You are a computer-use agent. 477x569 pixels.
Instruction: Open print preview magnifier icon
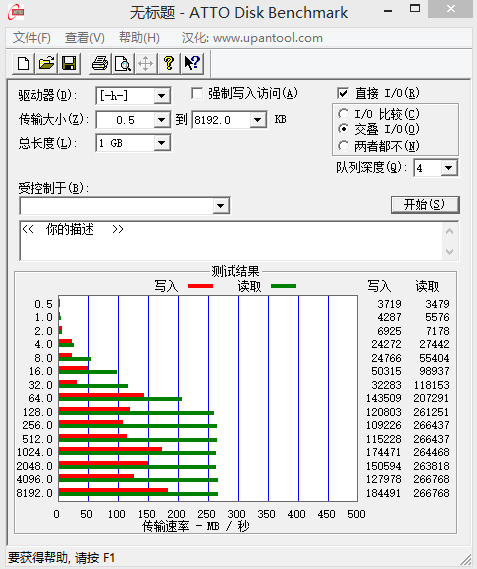tap(123, 64)
